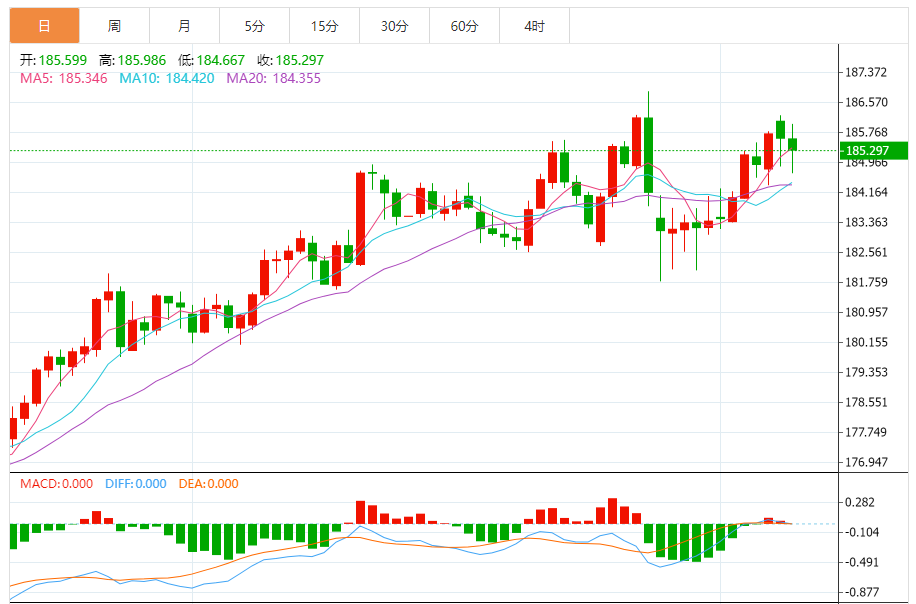916x604 pixels.
Task: Switch to the 月 monthly tab
Action: (x=184, y=26)
